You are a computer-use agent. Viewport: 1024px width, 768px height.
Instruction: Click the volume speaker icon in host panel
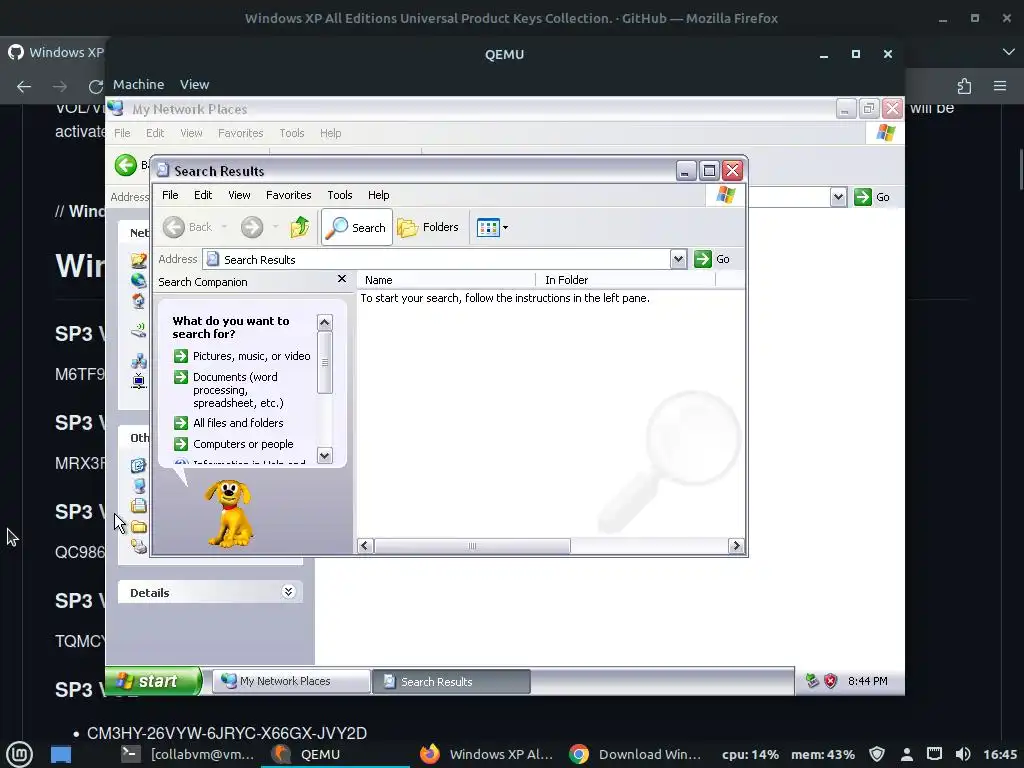(963, 754)
